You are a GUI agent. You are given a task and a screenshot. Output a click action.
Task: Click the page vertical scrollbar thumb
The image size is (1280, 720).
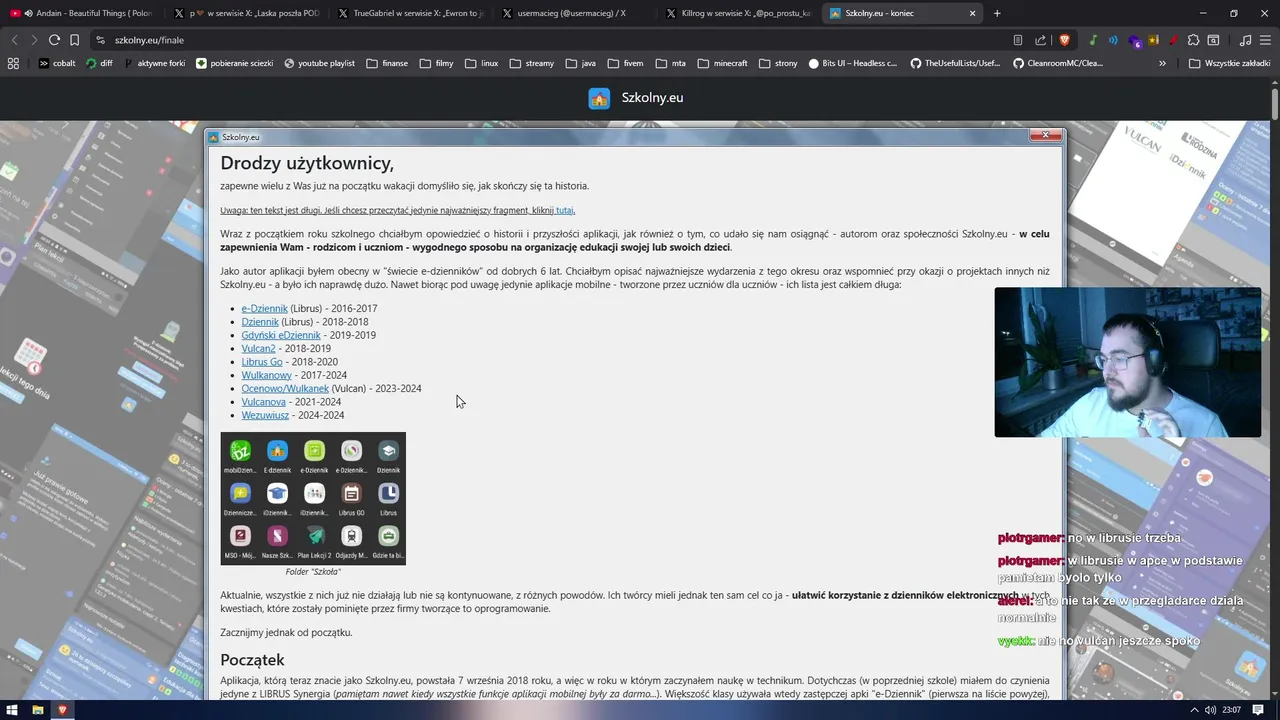tap(1275, 103)
